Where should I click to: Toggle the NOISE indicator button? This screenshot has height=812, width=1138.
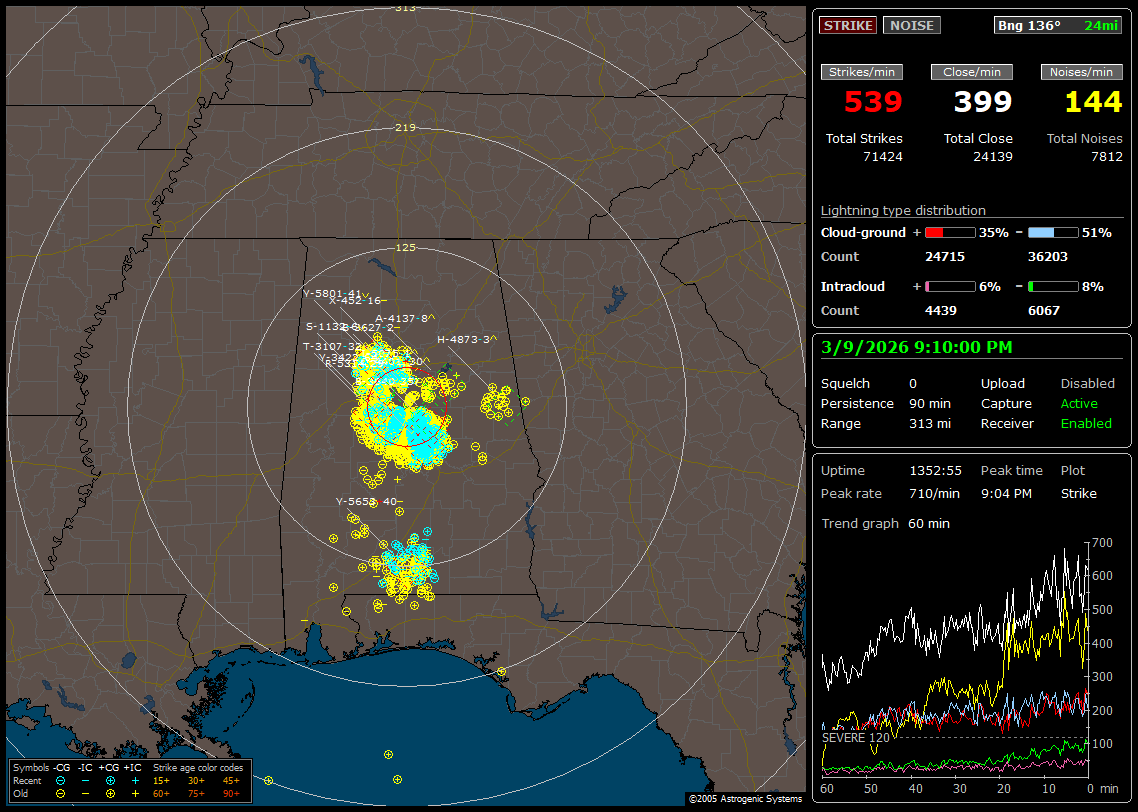point(911,26)
